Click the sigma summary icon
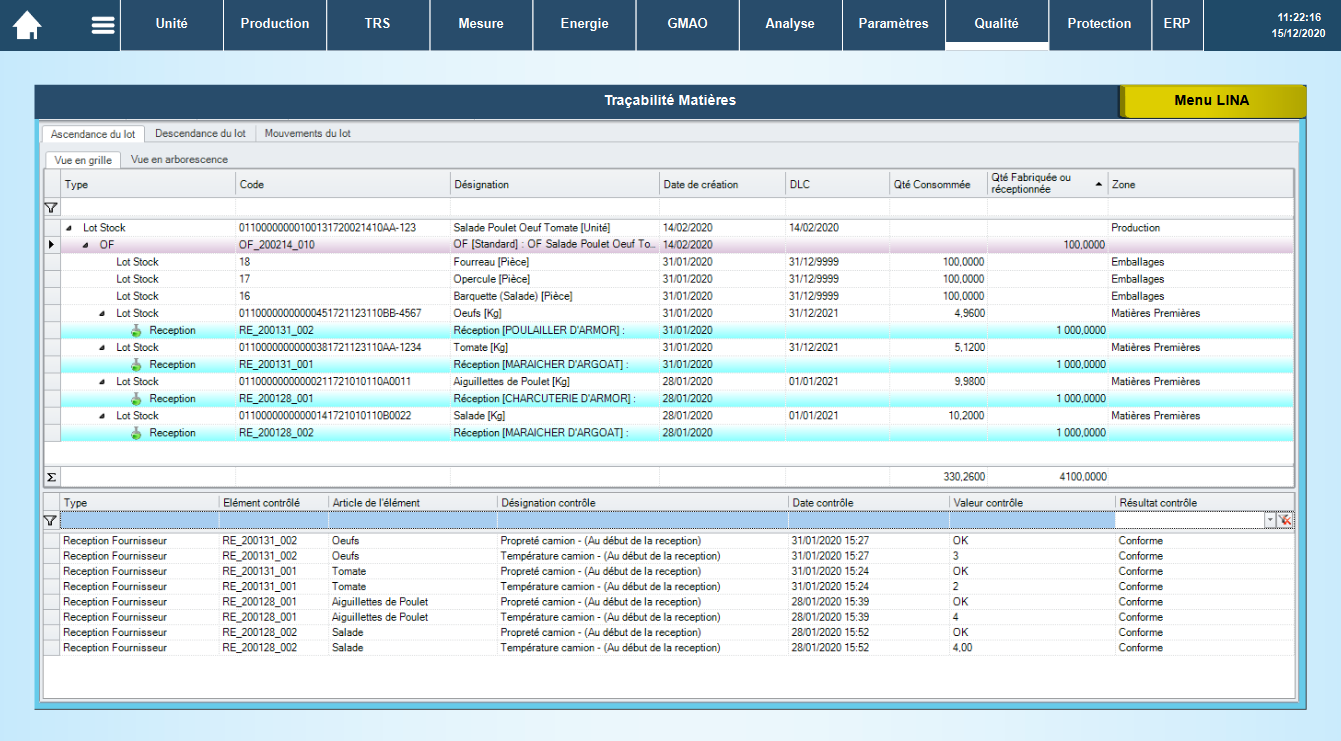Image resolution: width=1341 pixels, height=741 pixels. (x=51, y=477)
